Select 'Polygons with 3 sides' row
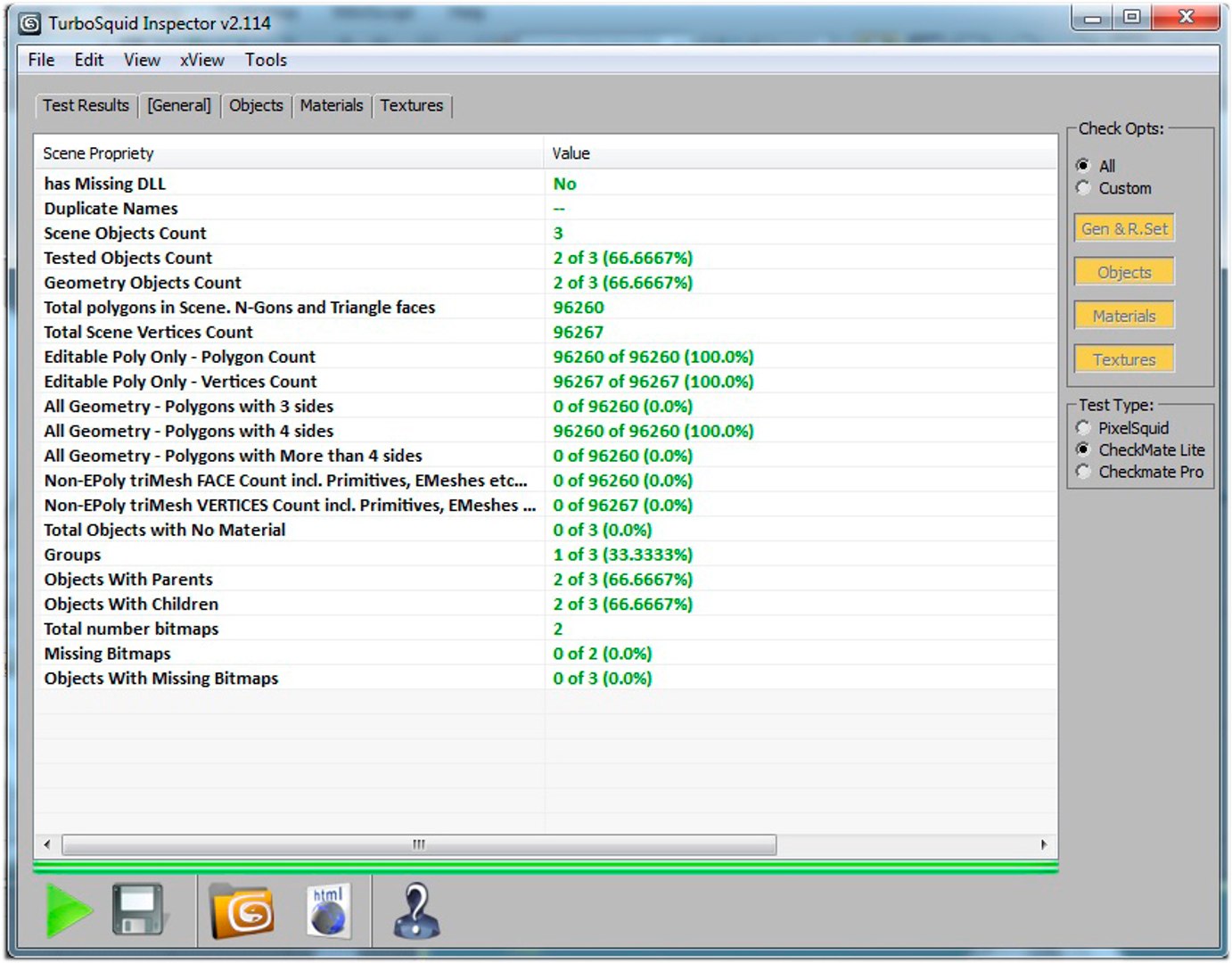Image resolution: width=1232 pixels, height=963 pixels. tap(546, 407)
